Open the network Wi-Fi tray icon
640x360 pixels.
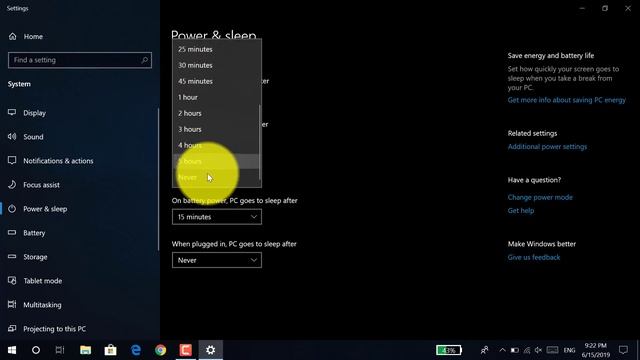[527, 350]
